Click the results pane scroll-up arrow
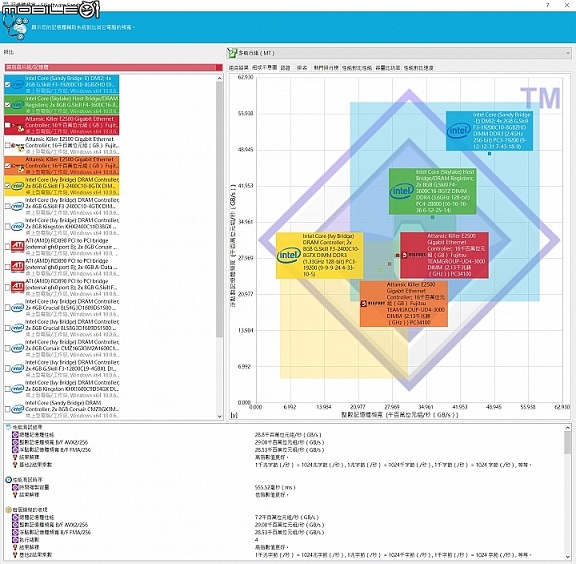 pos(568,428)
